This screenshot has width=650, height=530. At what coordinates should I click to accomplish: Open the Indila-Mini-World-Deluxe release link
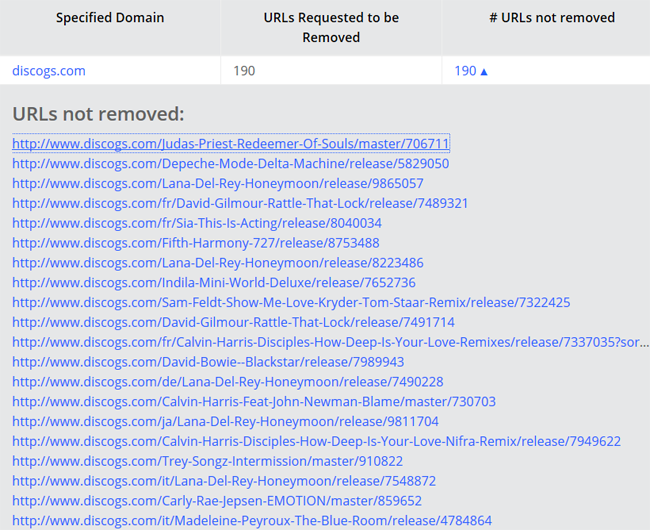214,283
